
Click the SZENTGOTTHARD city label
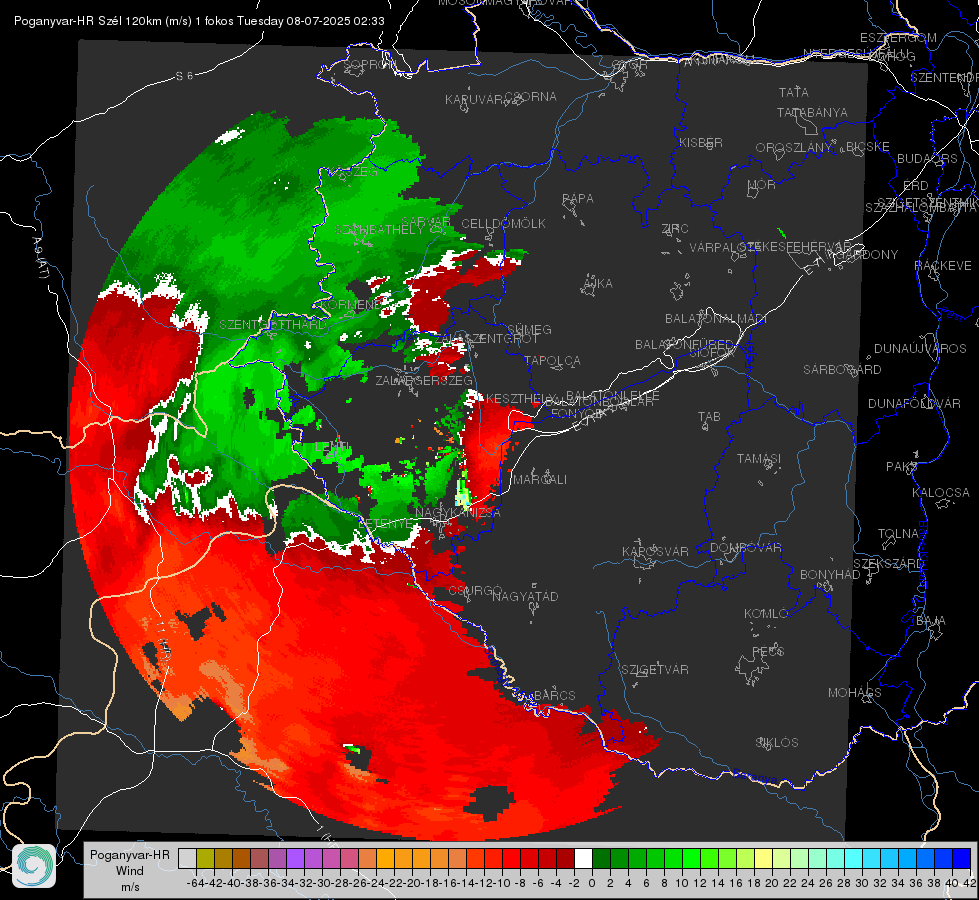[x=272, y=325]
